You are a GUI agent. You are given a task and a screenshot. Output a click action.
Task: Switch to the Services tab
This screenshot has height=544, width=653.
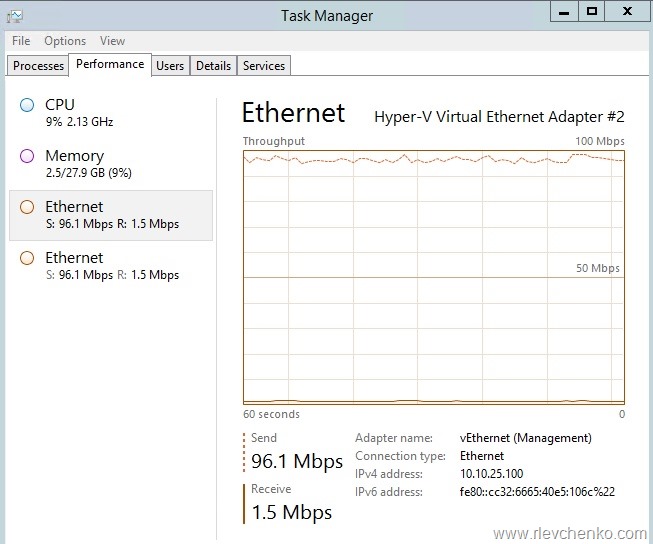coord(264,66)
